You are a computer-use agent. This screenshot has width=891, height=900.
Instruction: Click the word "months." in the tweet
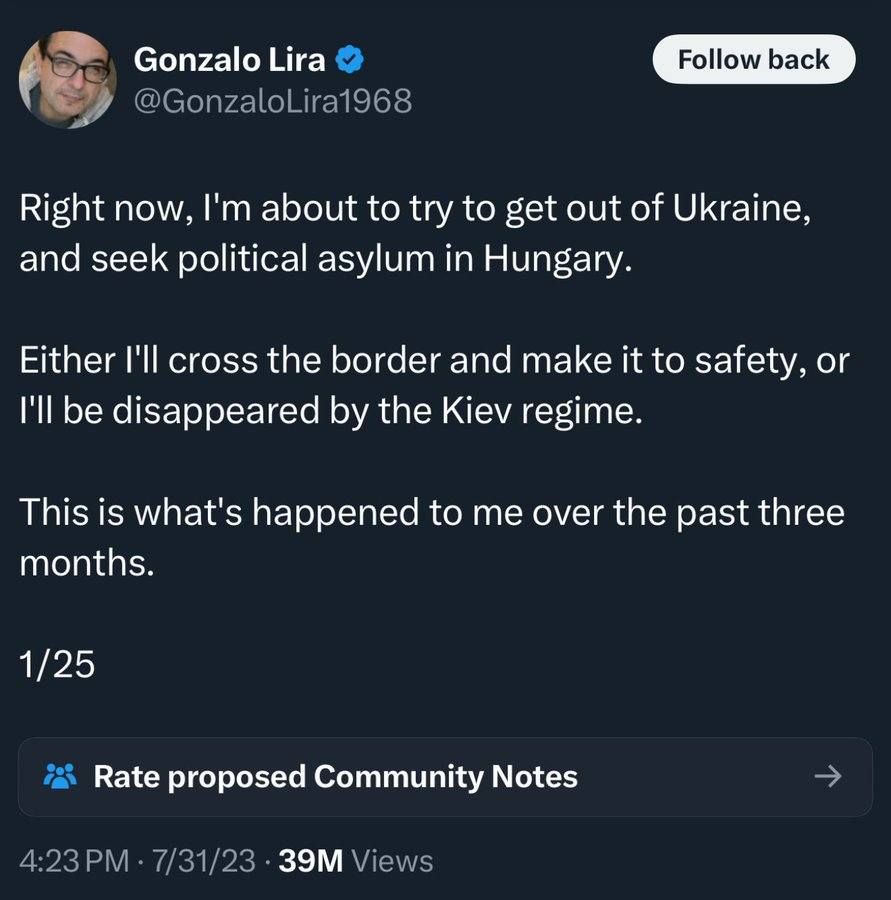tap(87, 563)
